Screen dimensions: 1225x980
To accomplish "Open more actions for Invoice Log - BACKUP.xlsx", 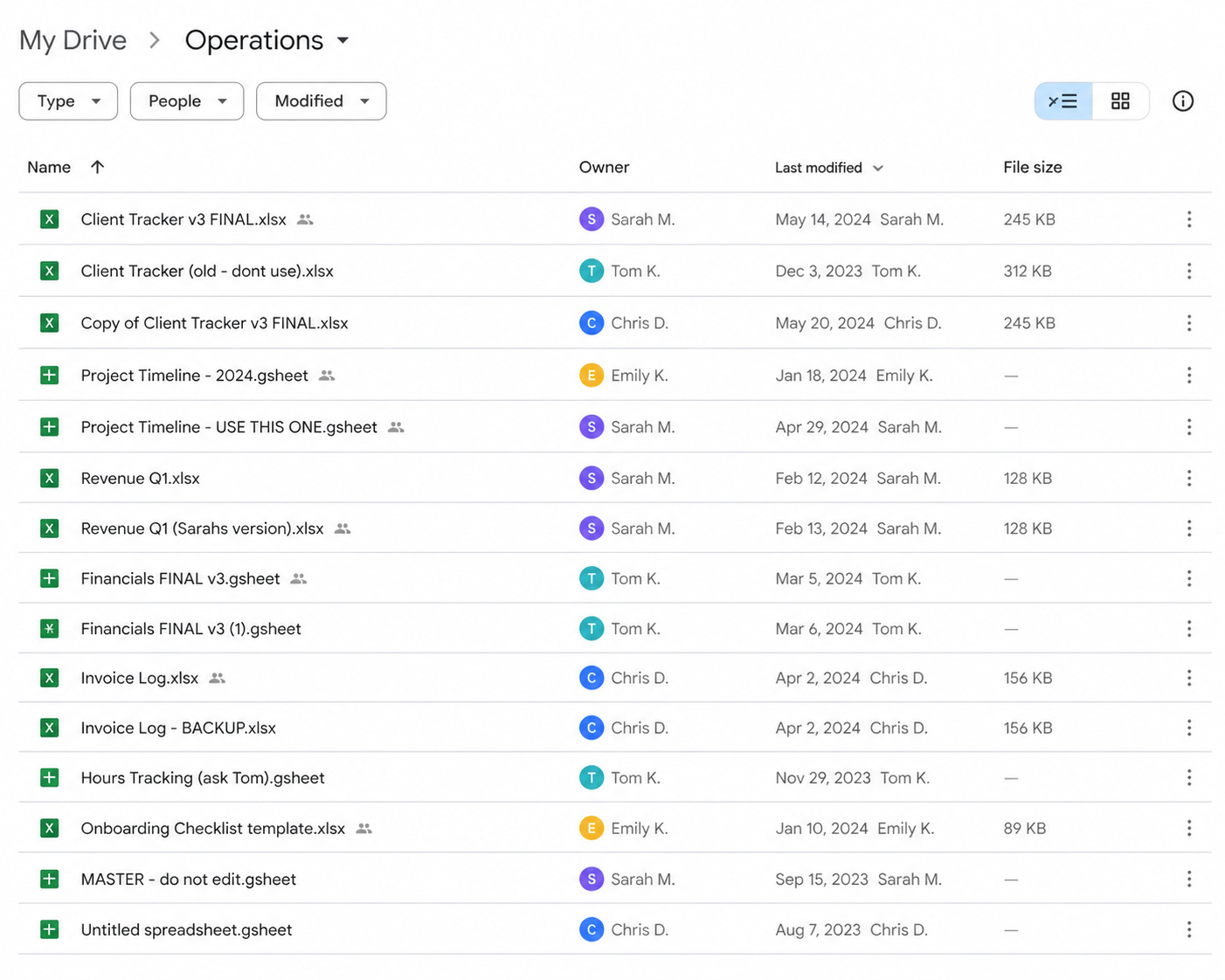I will pyautogui.click(x=1188, y=728).
